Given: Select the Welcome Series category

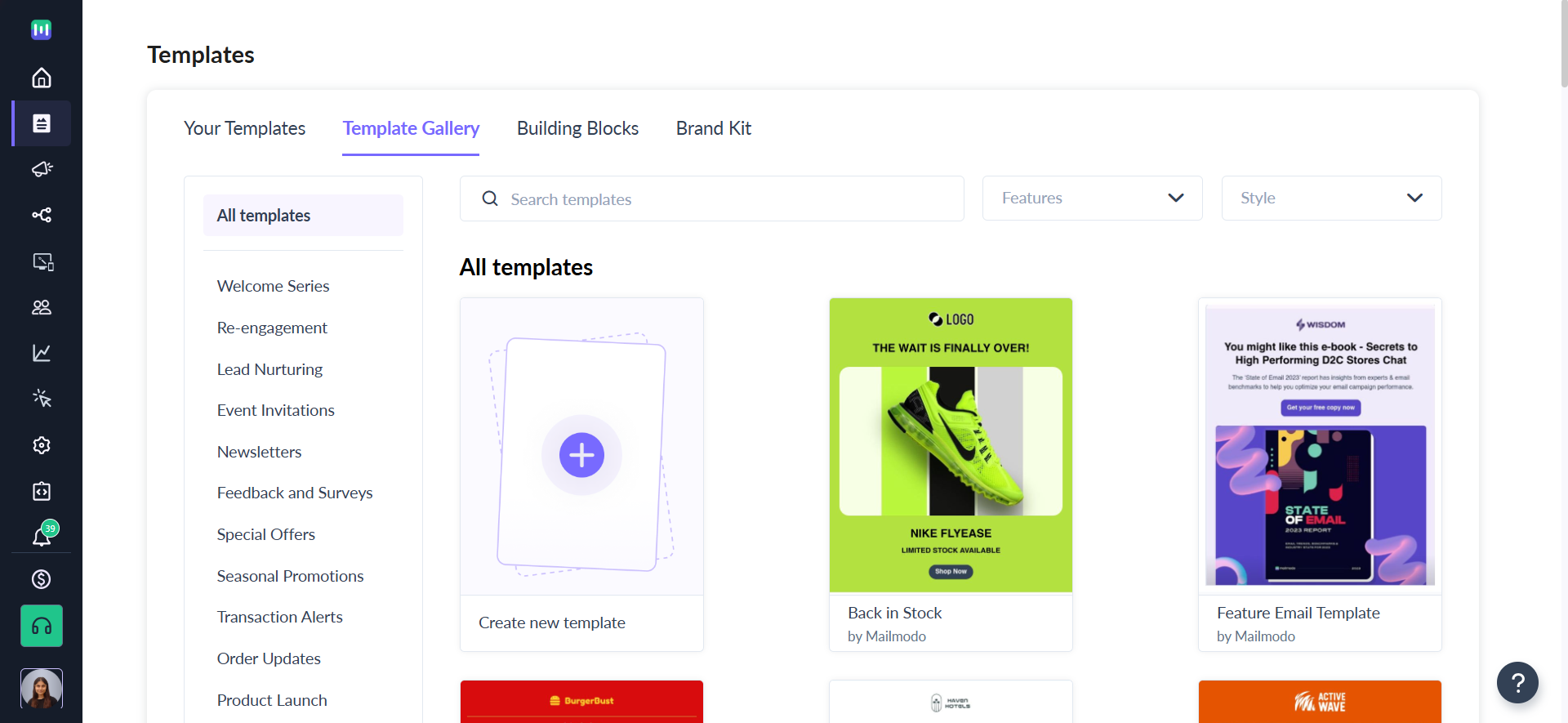Looking at the screenshot, I should point(273,286).
